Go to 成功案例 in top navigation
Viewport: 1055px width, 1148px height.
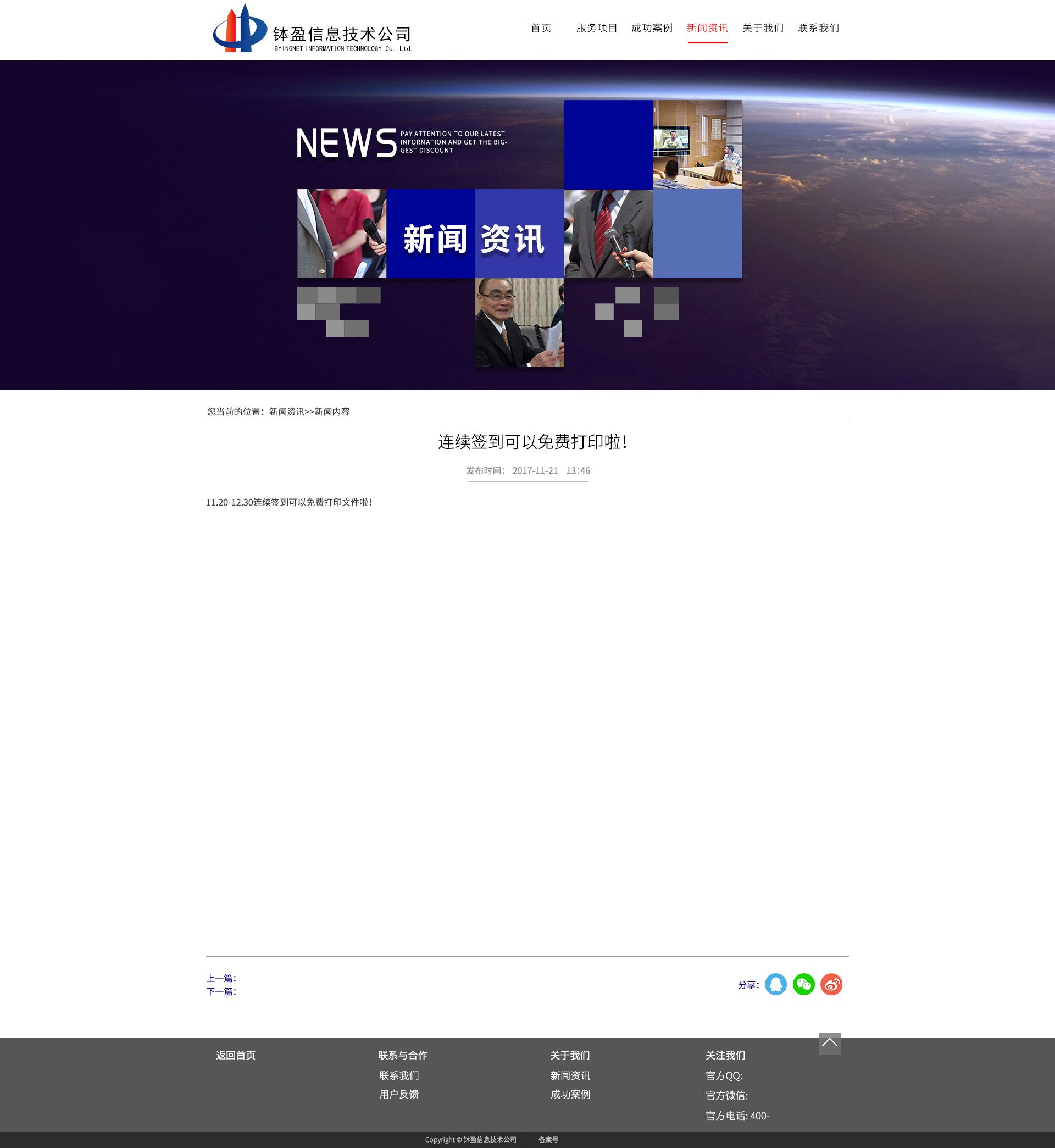point(651,28)
